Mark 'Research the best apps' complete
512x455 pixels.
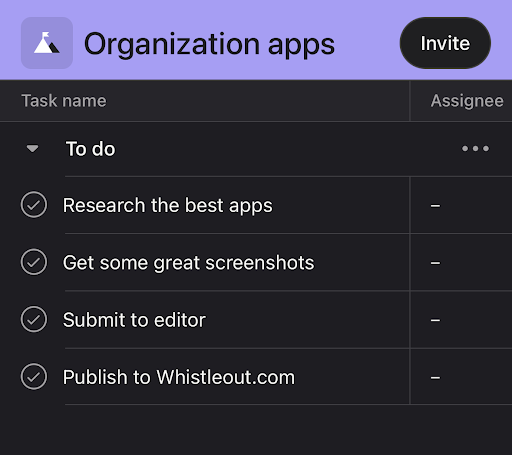[x=34, y=205]
